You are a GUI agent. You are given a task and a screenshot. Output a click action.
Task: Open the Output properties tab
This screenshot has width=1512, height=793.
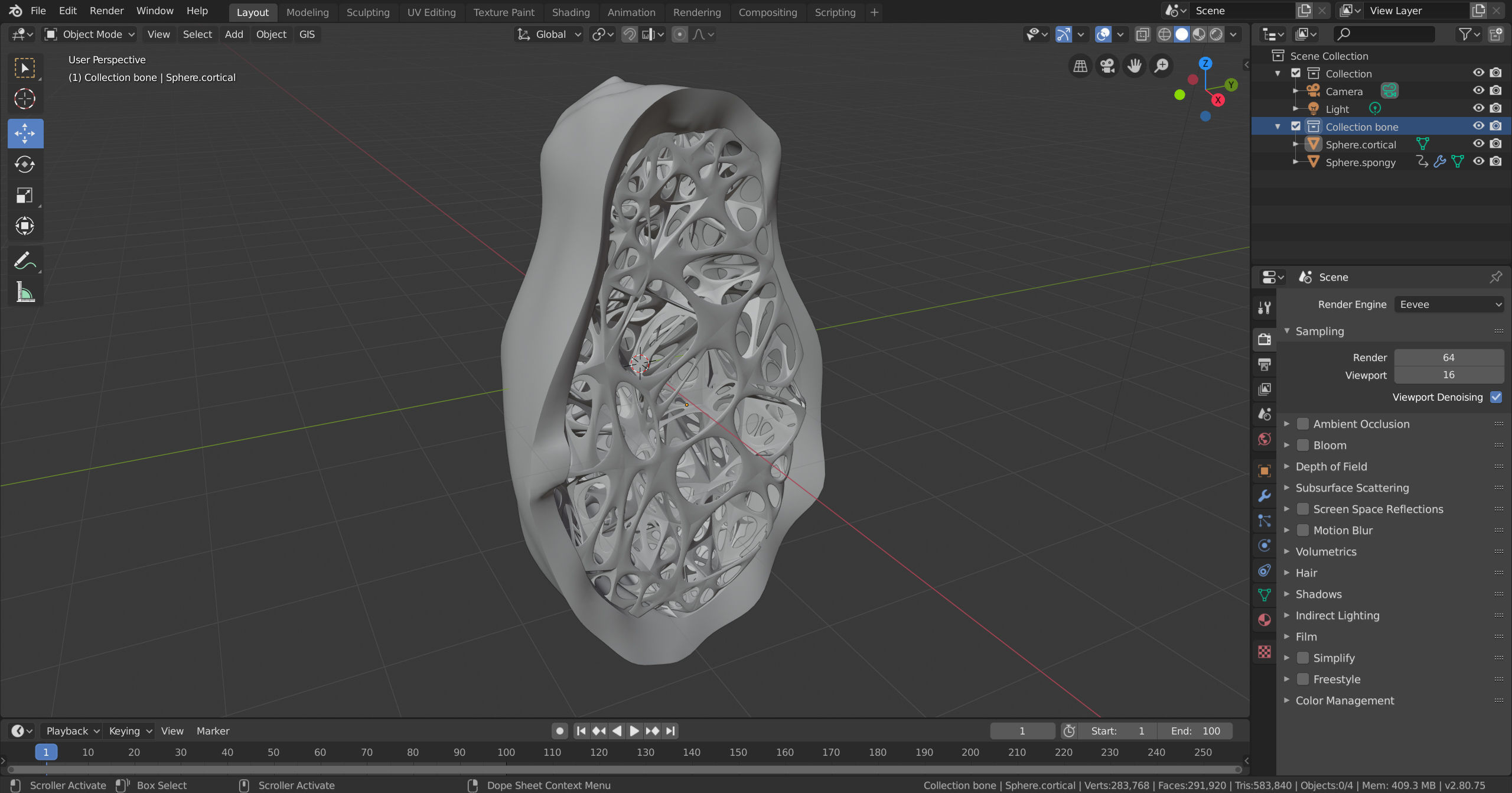pos(1265,364)
